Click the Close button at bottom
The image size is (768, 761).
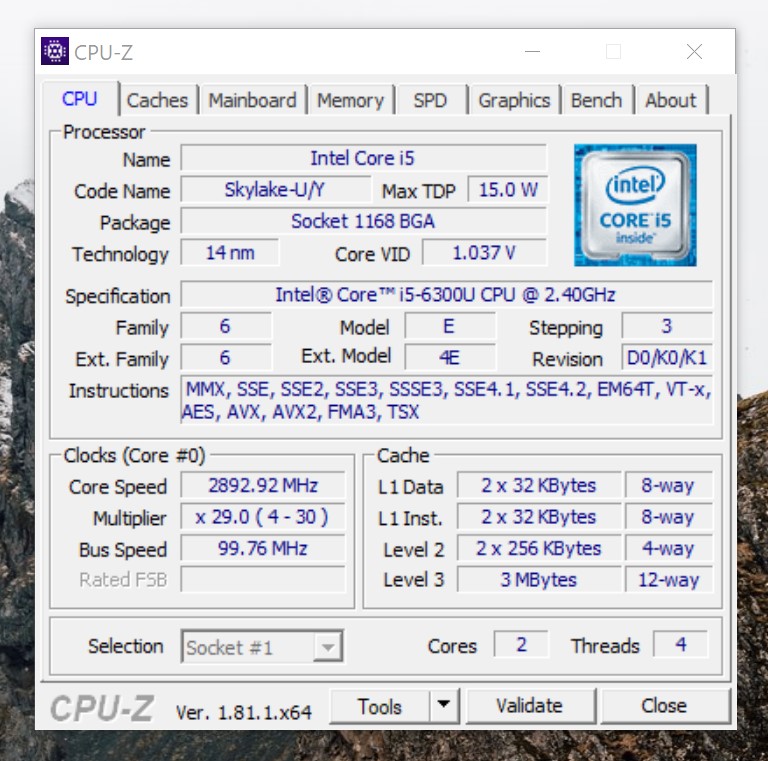(x=665, y=706)
